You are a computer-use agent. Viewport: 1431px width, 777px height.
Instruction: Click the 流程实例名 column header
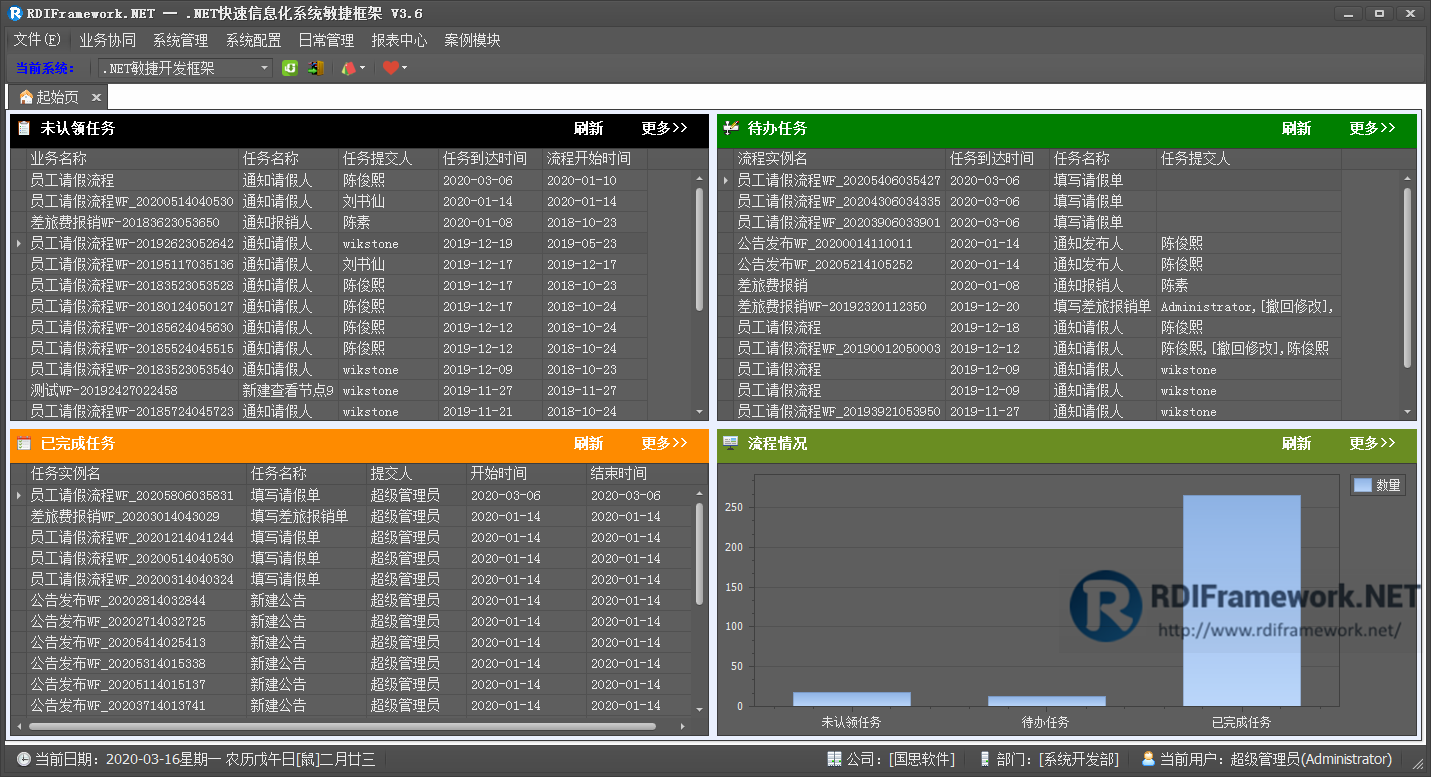coord(839,159)
